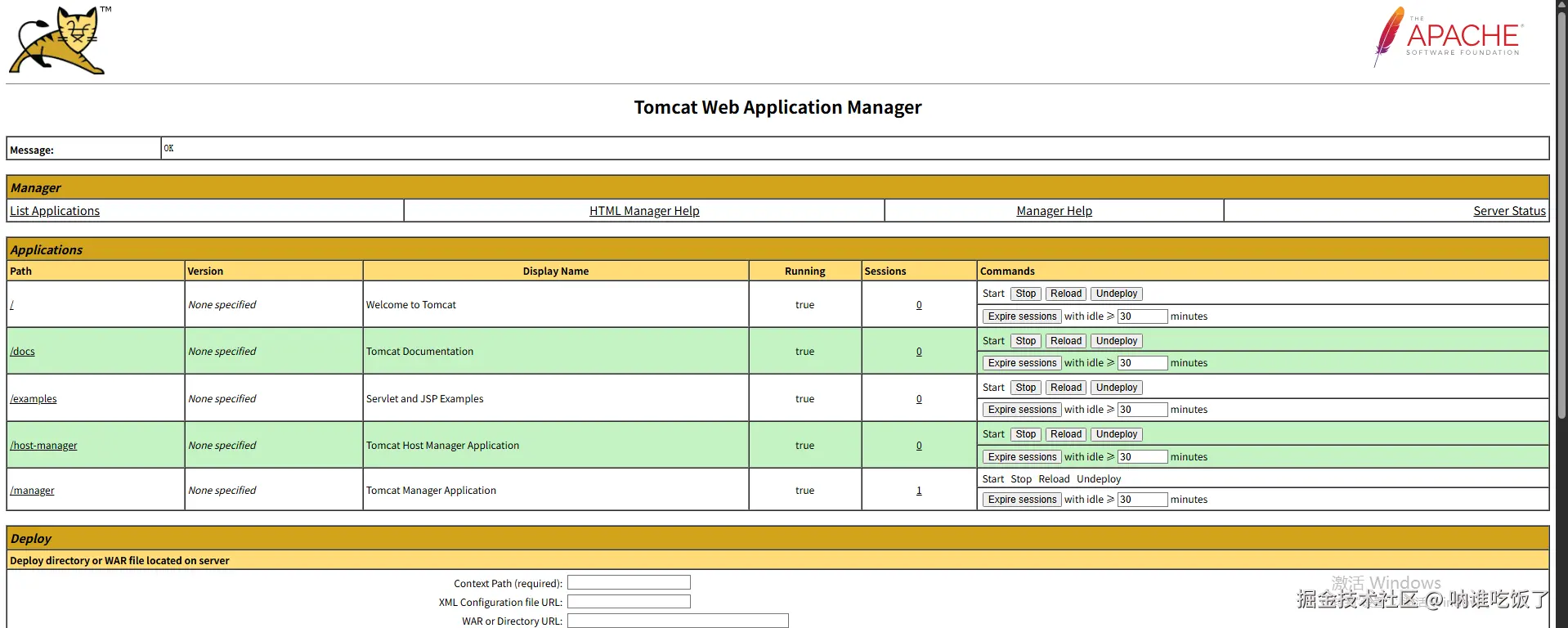The image size is (1568, 628).
Task: Click the Tomcat cat logo
Action: 60,40
